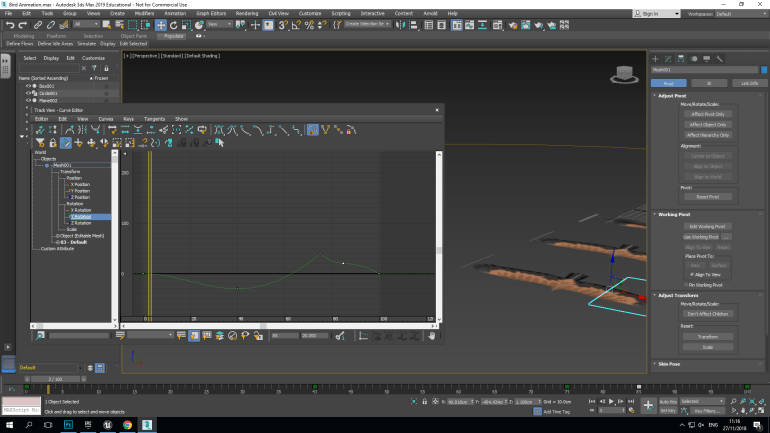The width and height of the screenshot is (770, 433).
Task: Open the Tangents menu in Curve Editor
Action: click(x=154, y=119)
